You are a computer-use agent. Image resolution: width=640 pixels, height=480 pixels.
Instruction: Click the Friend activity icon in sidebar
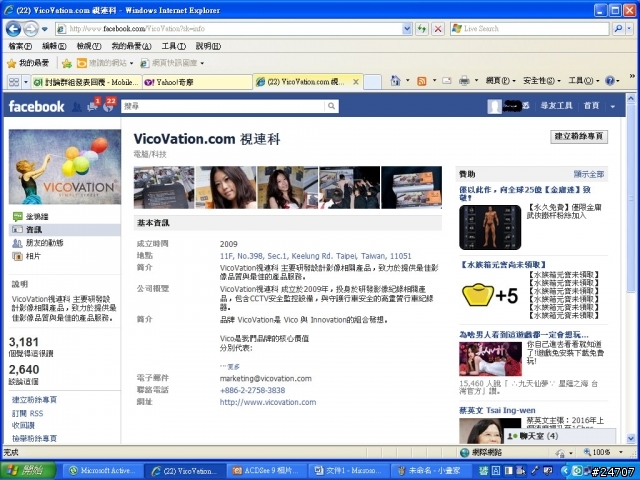point(17,243)
